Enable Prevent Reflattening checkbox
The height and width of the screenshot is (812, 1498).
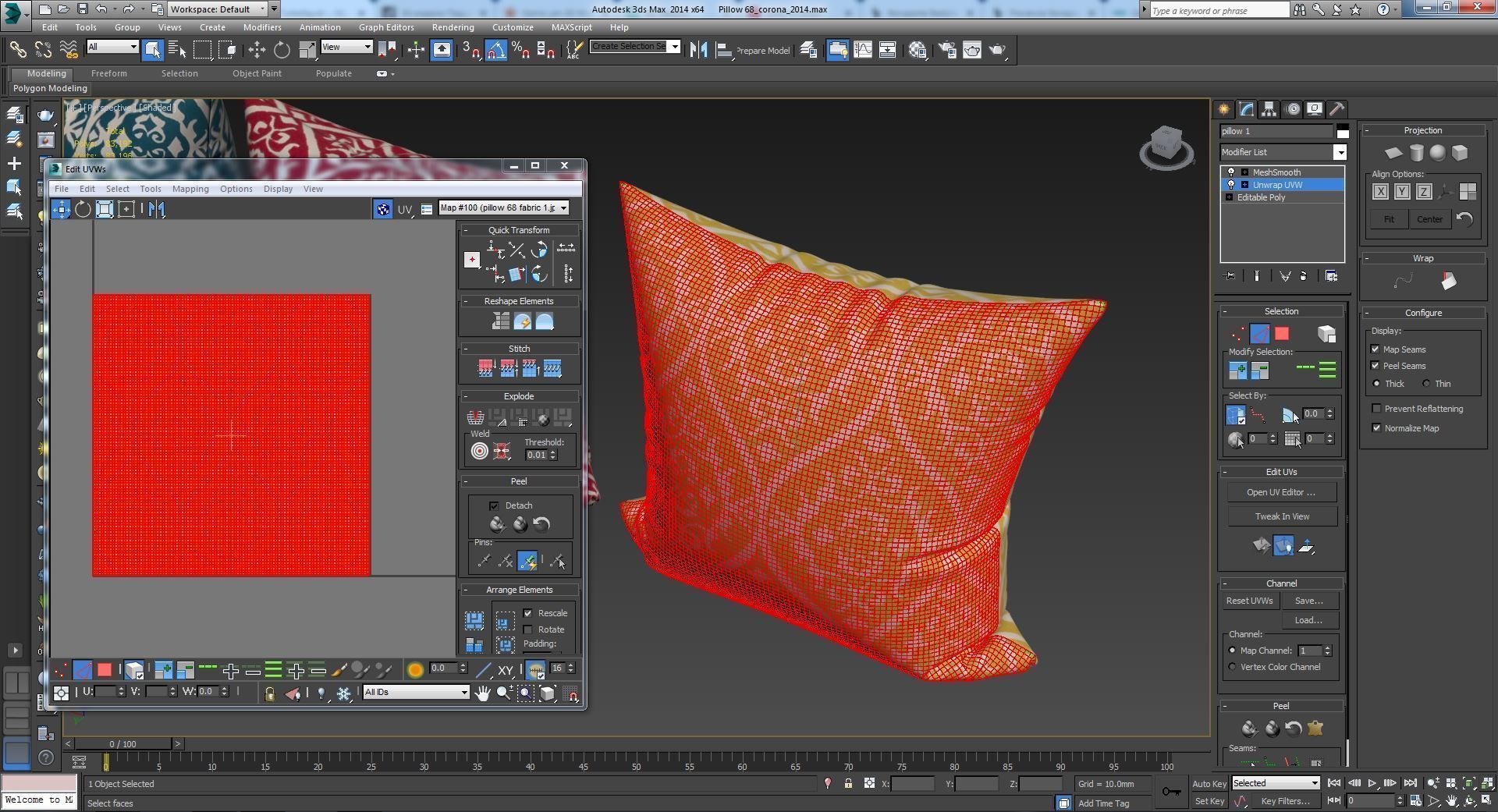coord(1377,409)
